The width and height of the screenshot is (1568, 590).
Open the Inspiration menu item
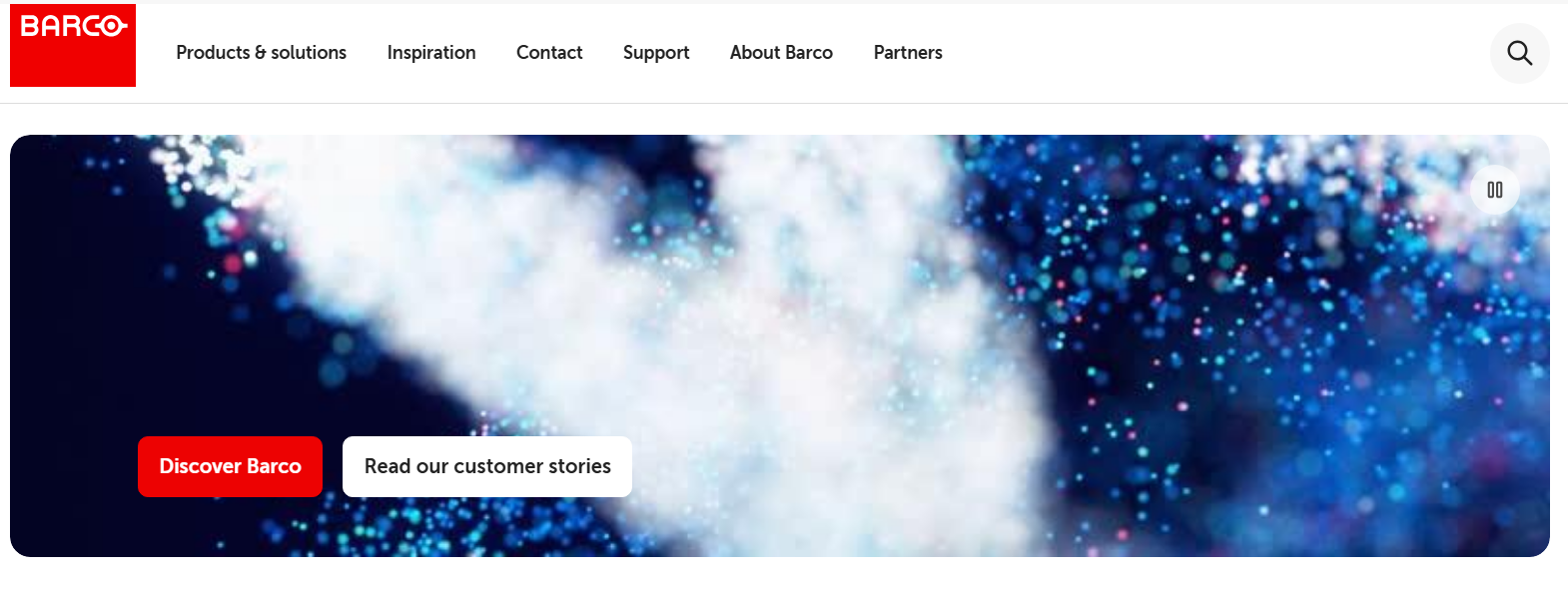[431, 53]
